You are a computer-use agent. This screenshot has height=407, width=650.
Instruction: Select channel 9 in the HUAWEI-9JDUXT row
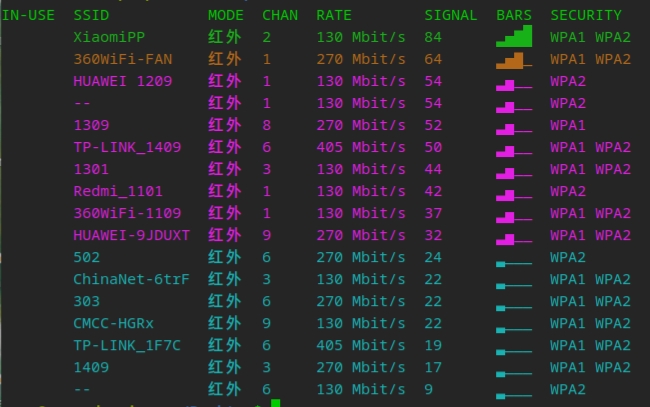[x=267, y=235]
